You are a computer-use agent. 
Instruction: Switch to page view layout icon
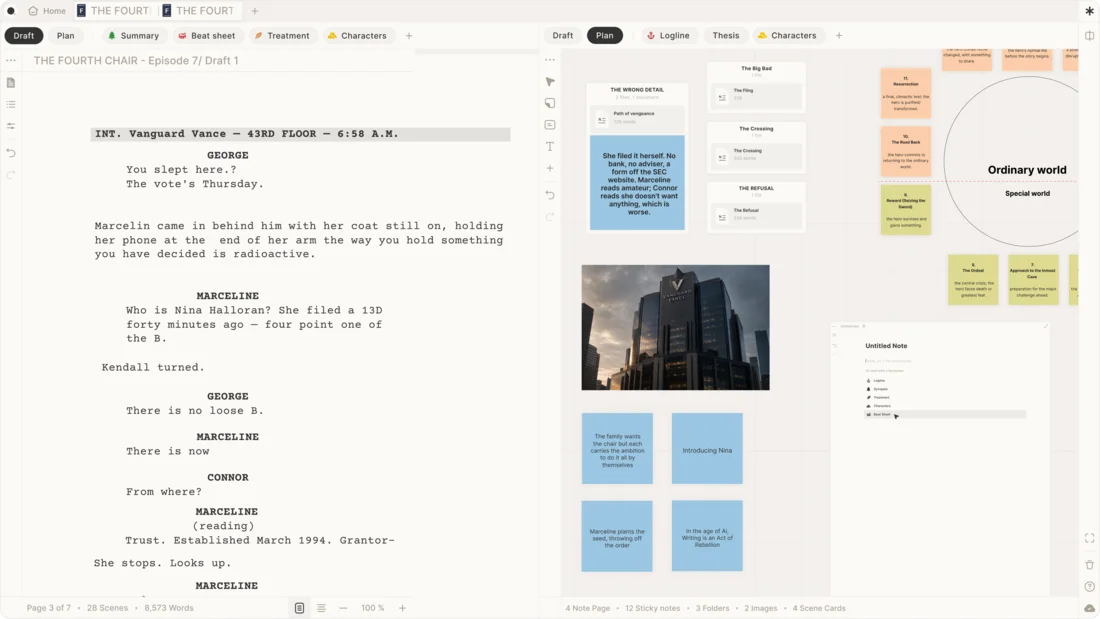300,608
